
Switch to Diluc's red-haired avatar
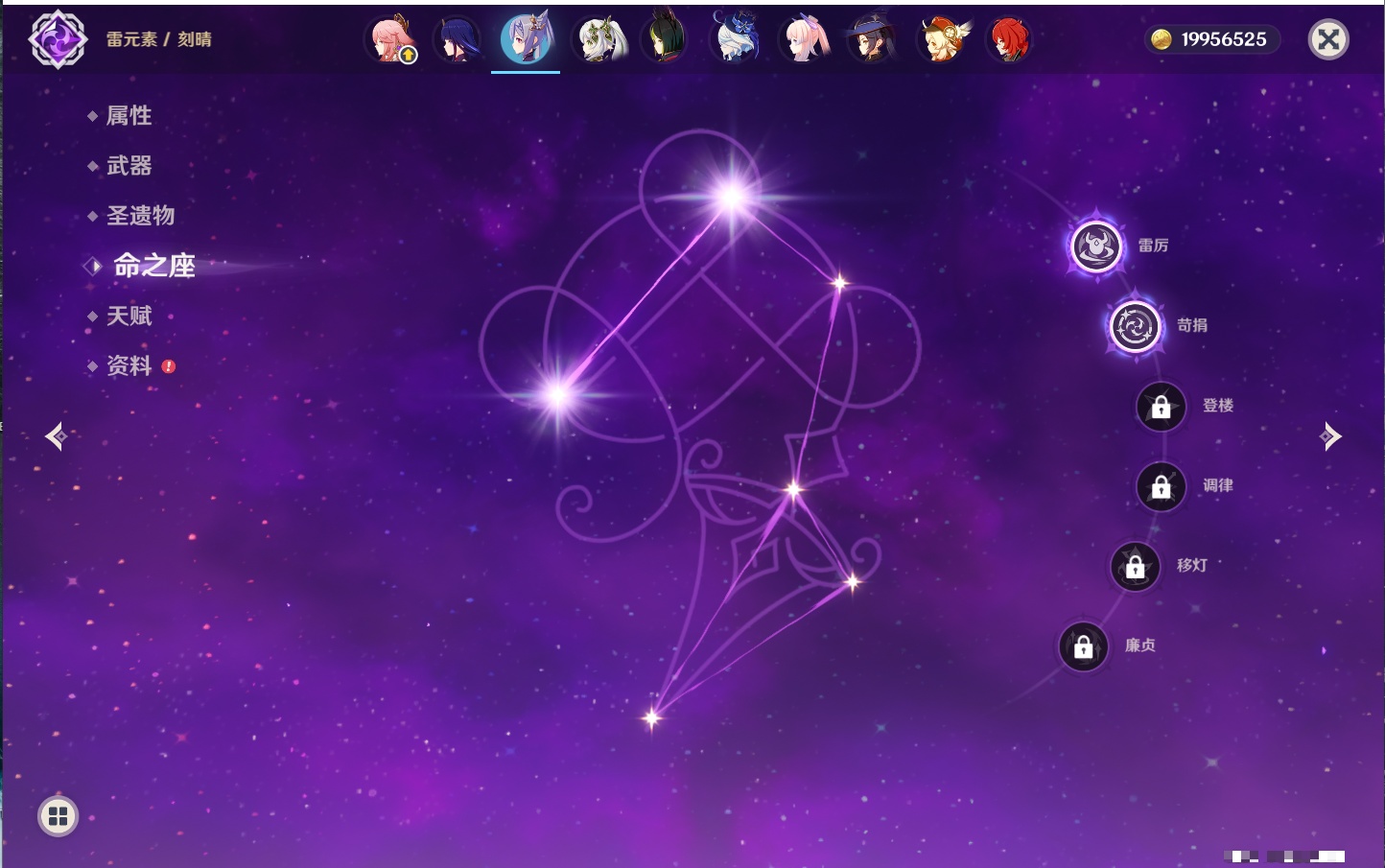coord(1008,39)
